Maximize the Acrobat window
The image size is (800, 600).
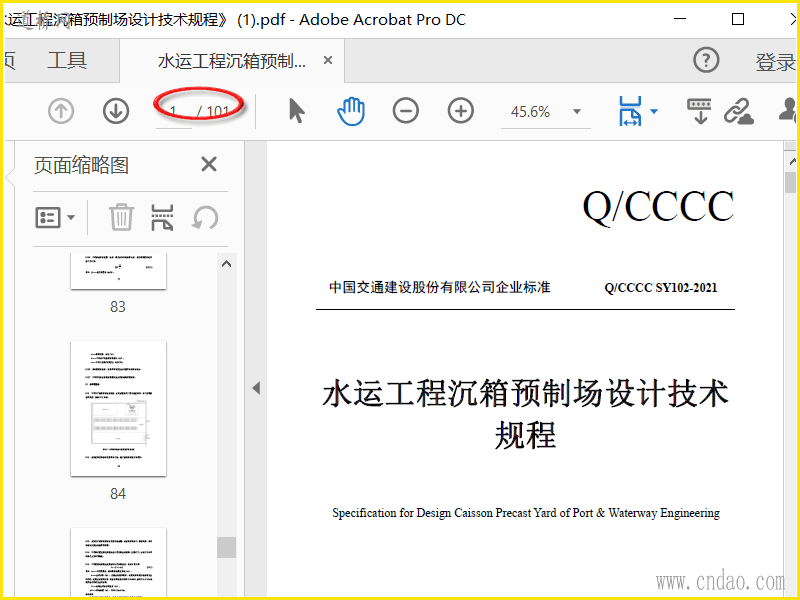[738, 19]
